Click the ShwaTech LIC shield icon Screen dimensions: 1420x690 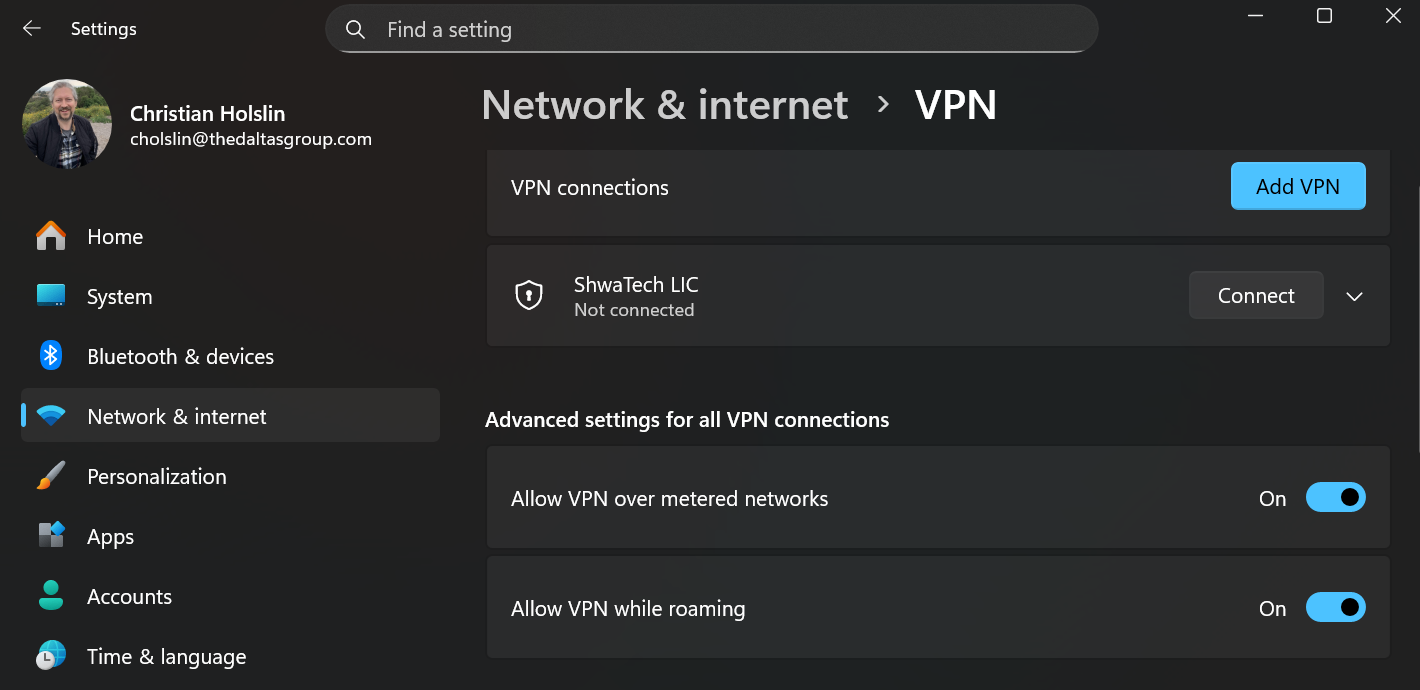tap(529, 295)
